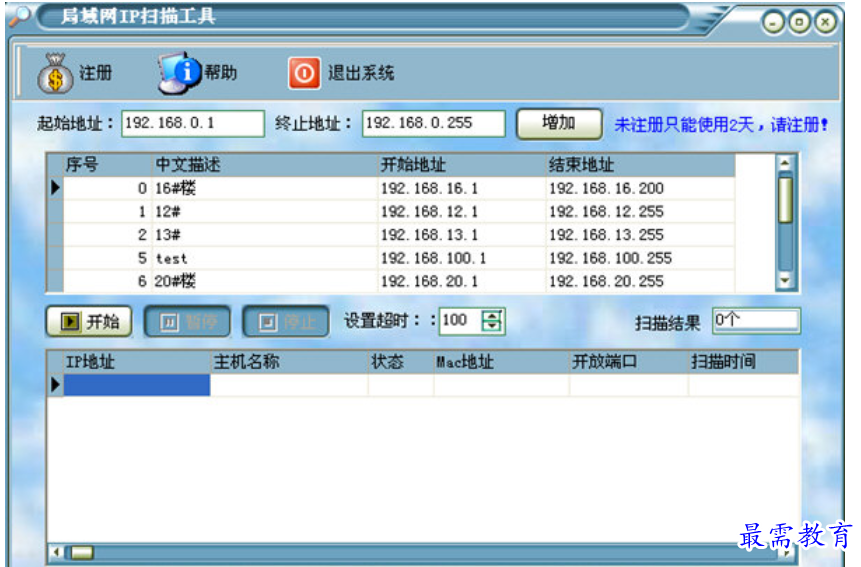Click the 状态 results column header
The image size is (861, 567).
(x=401, y=362)
